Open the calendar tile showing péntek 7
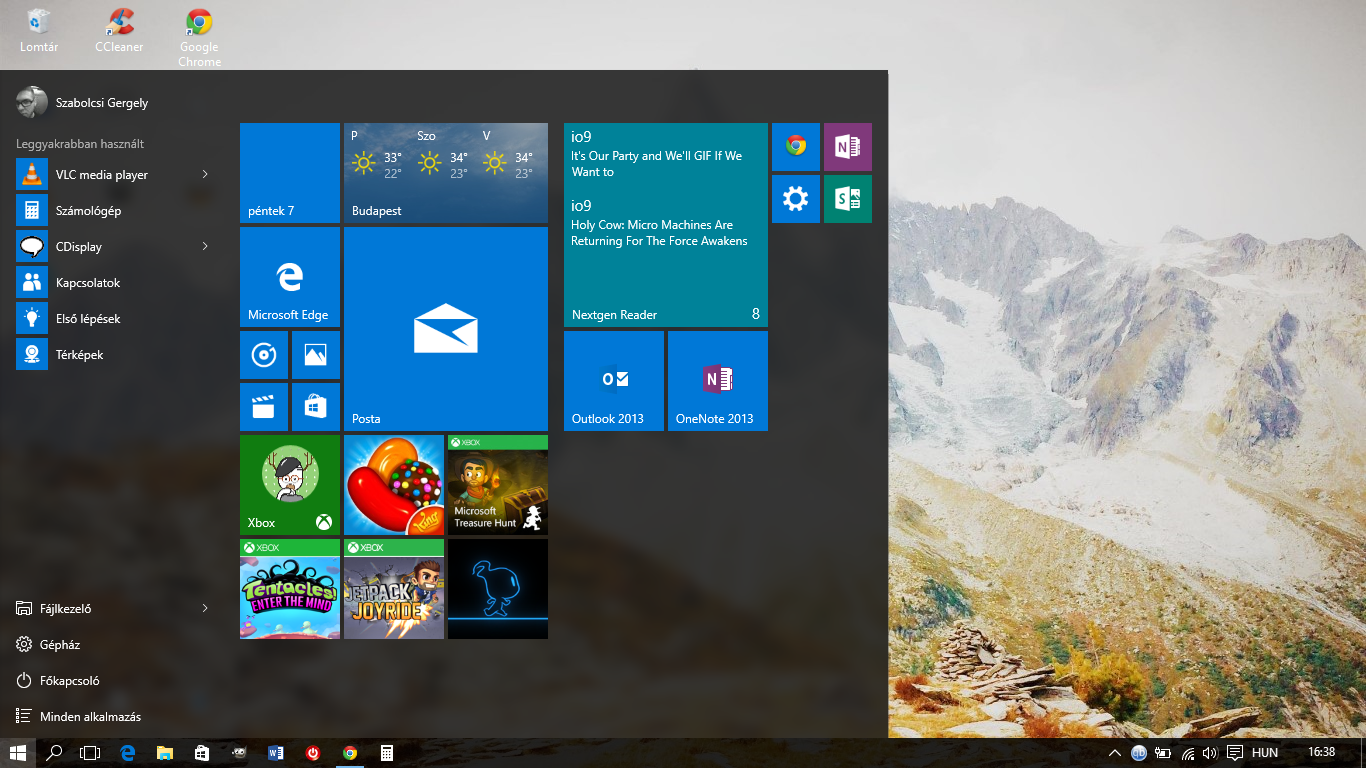Screen dimensions: 1366x768 click(290, 173)
